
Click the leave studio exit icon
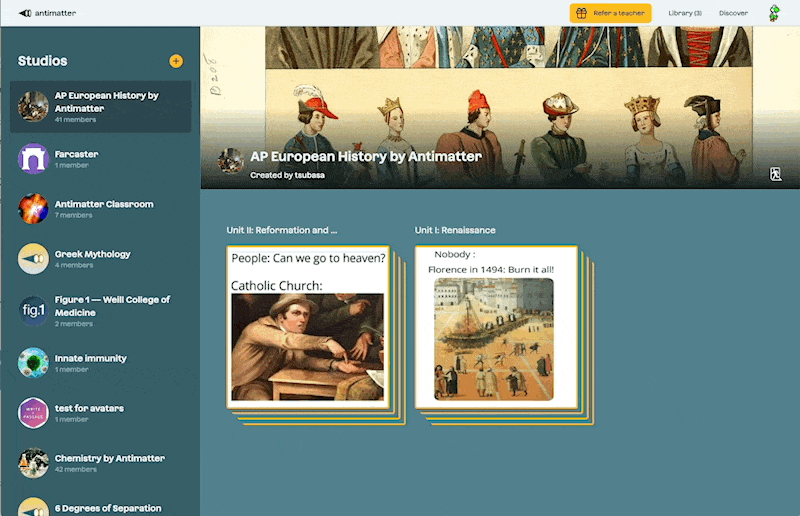(776, 174)
